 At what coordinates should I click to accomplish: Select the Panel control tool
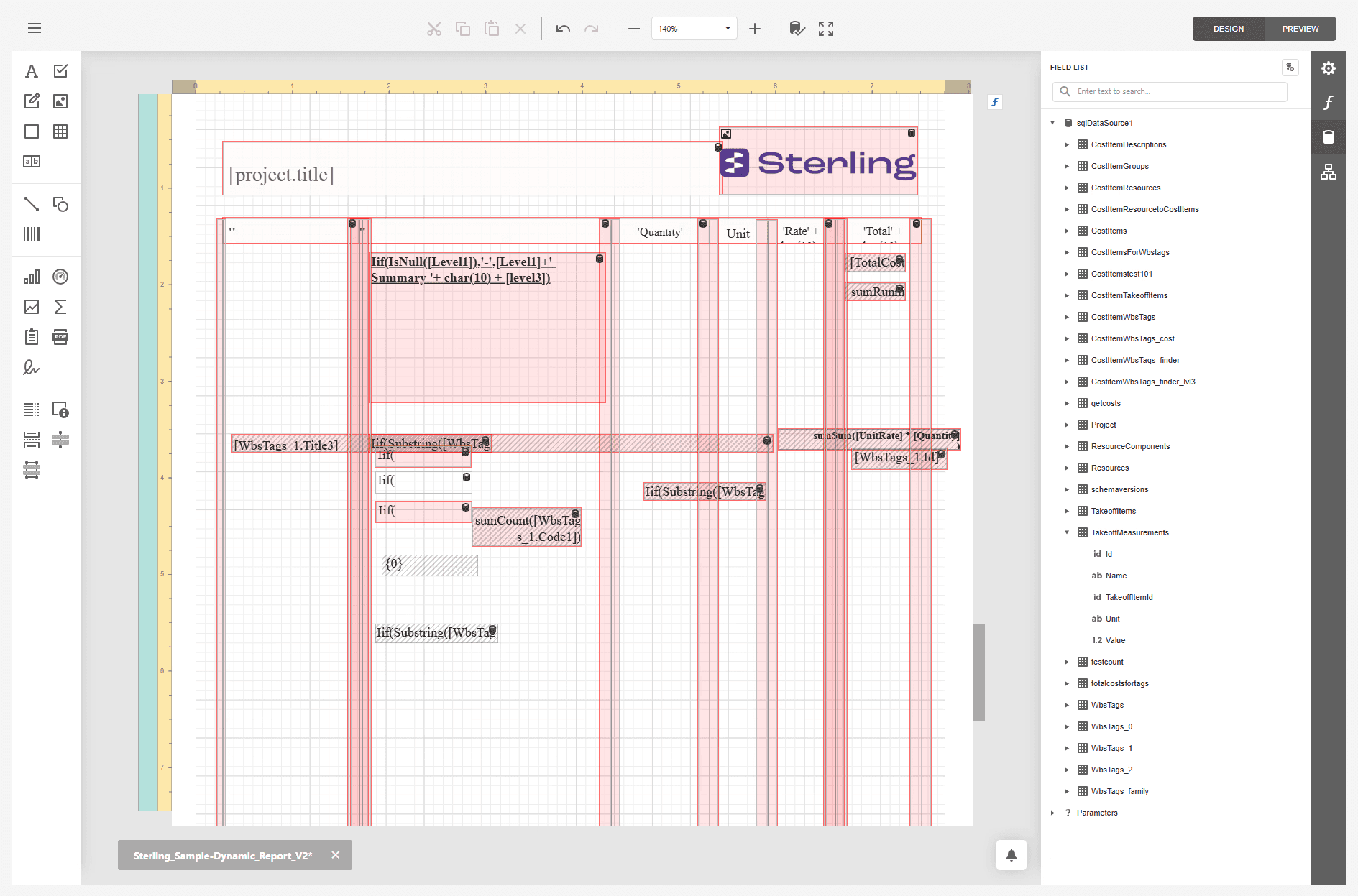[32, 131]
